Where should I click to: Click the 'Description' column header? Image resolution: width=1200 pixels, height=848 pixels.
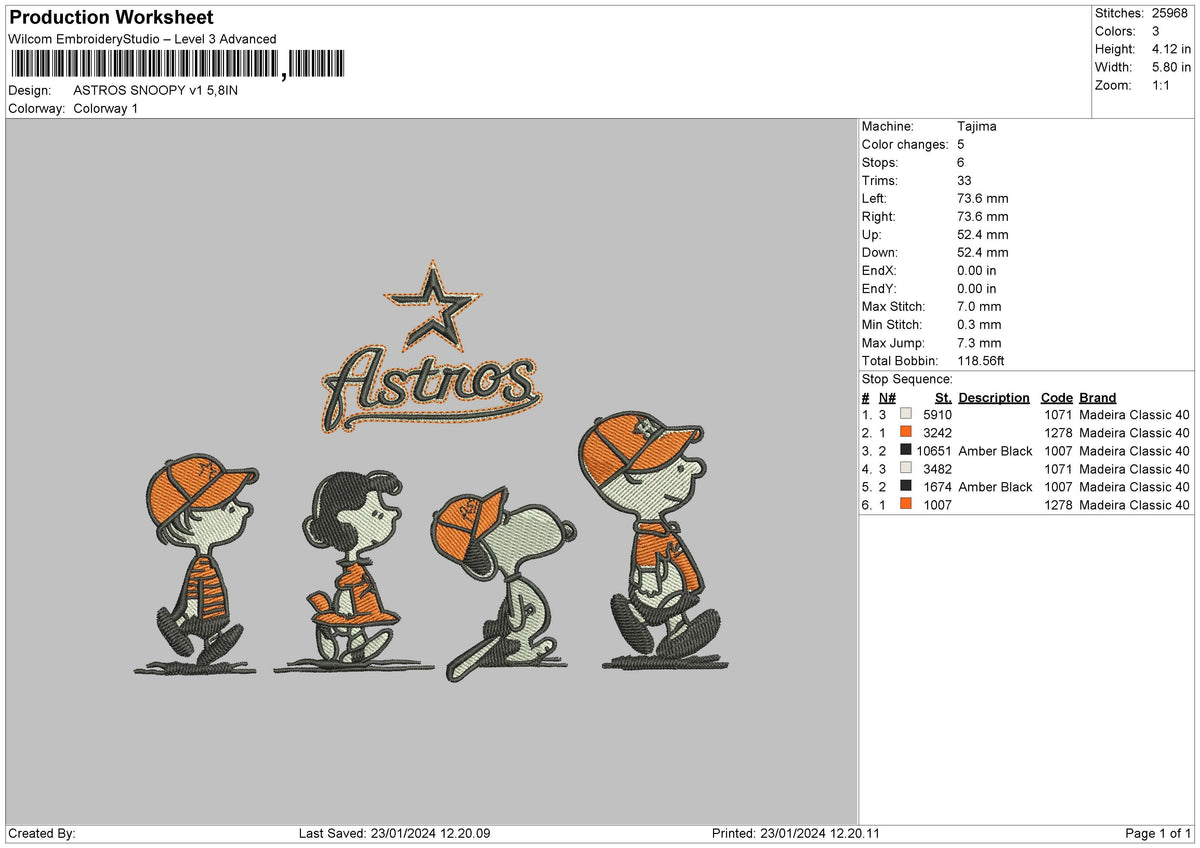tap(994, 397)
